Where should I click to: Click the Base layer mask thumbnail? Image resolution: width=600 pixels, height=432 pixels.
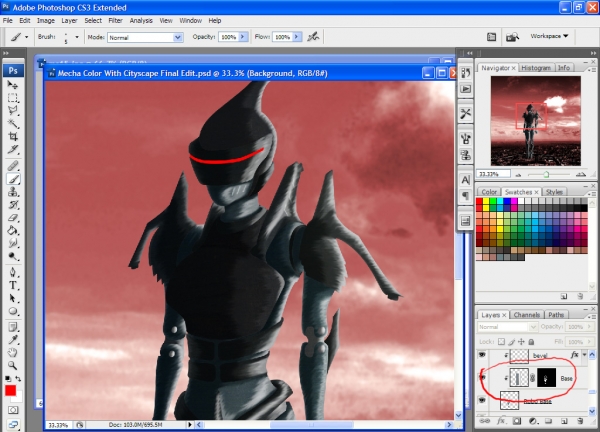[x=546, y=378]
